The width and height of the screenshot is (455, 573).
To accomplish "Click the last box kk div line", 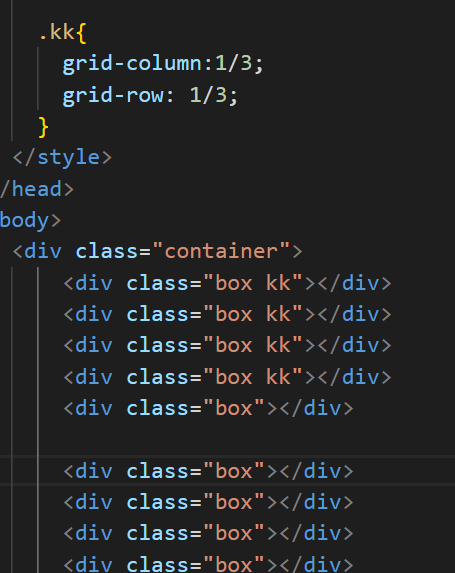I will pyautogui.click(x=227, y=377).
